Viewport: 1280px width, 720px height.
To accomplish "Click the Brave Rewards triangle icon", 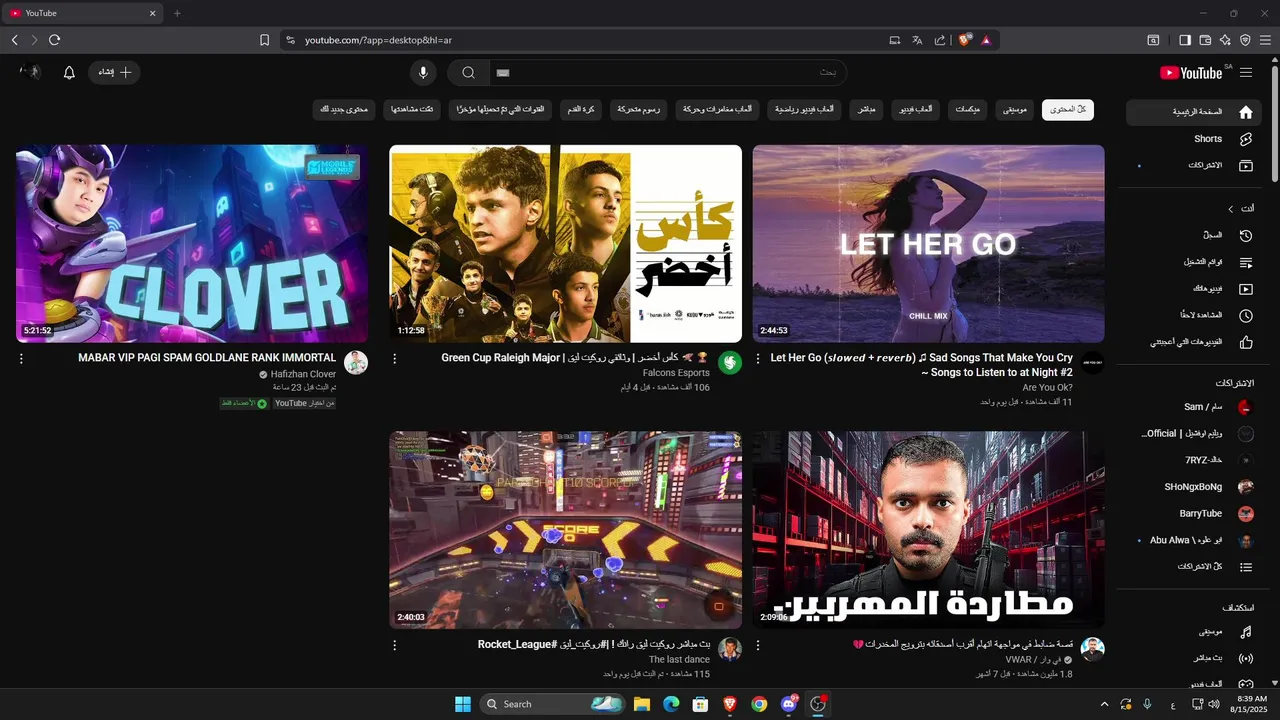I will pyautogui.click(x=986, y=40).
